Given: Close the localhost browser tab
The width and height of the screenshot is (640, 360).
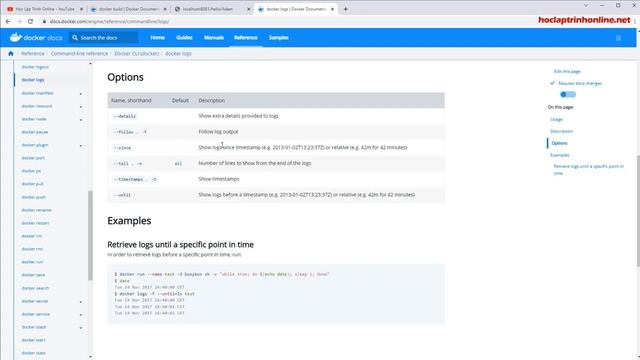Looking at the screenshot, I should pyautogui.click(x=249, y=9).
